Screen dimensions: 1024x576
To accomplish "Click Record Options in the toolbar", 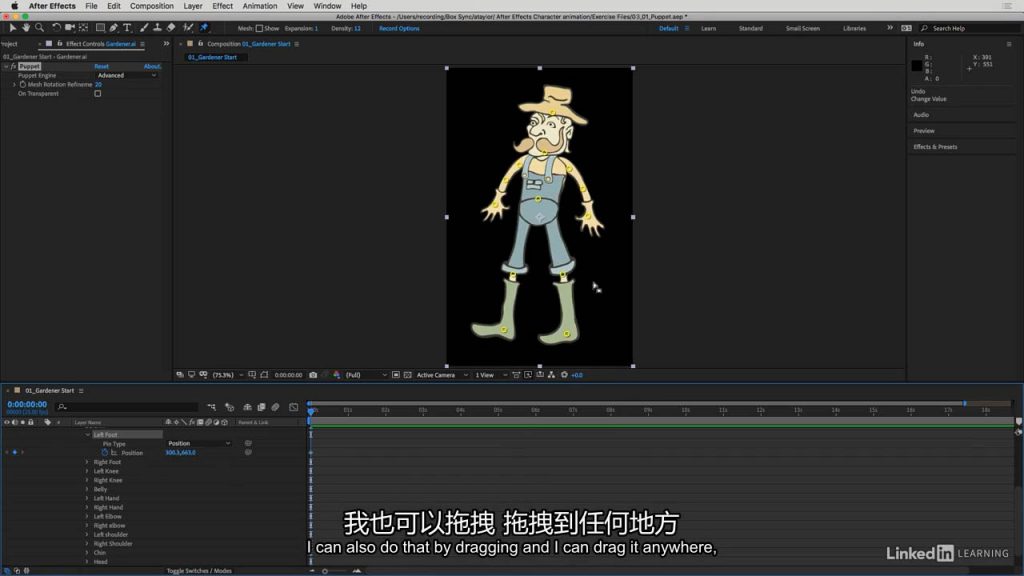I will (399, 28).
